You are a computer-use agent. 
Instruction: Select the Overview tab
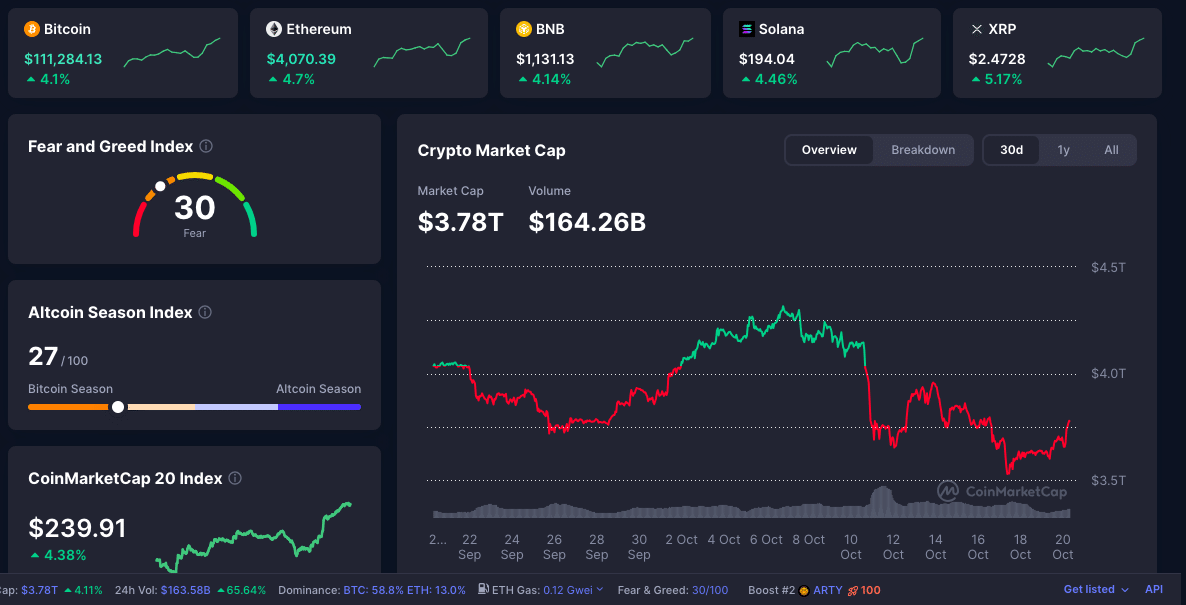(829, 150)
